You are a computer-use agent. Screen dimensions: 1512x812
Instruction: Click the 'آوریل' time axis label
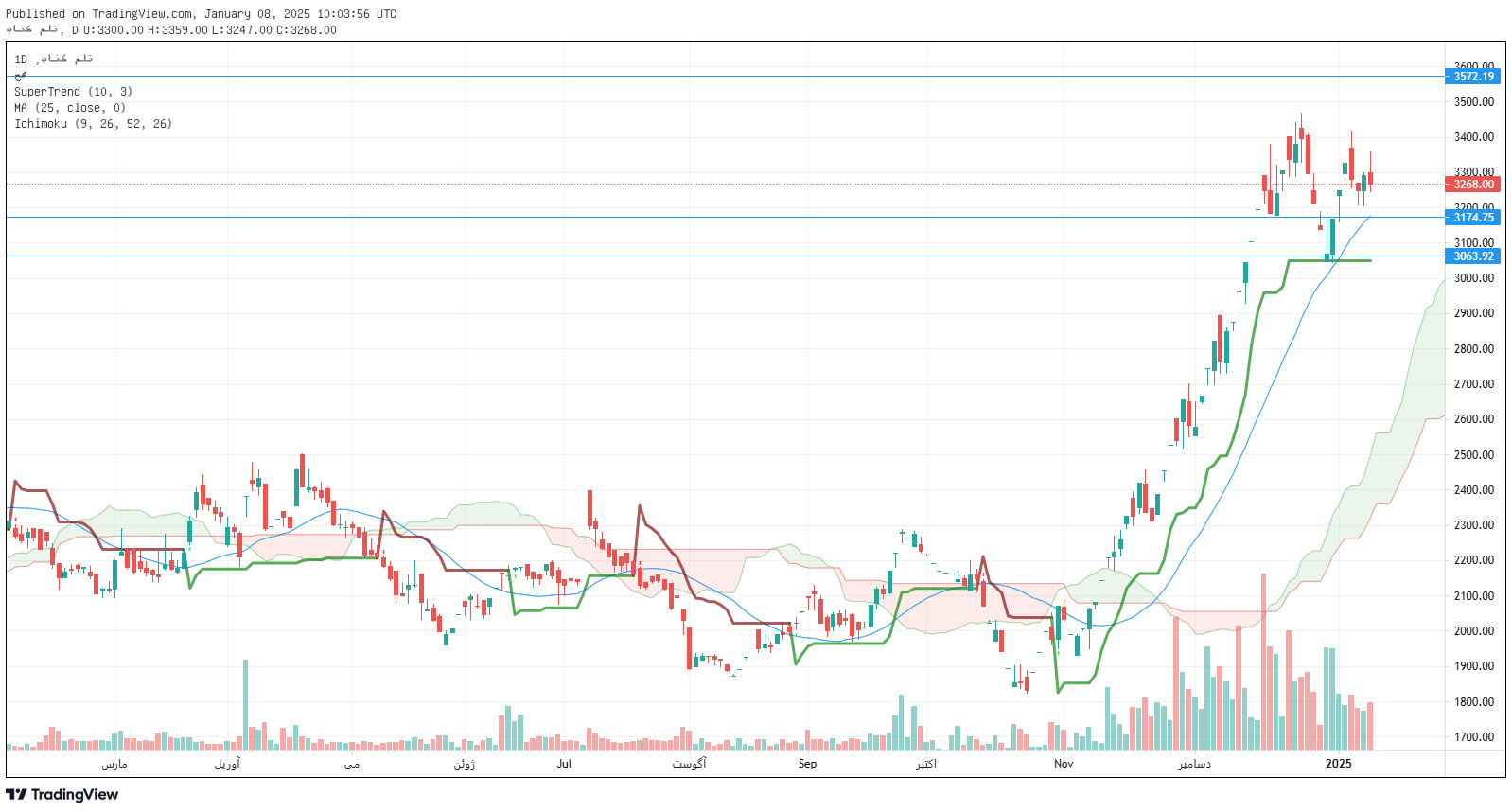click(x=227, y=764)
